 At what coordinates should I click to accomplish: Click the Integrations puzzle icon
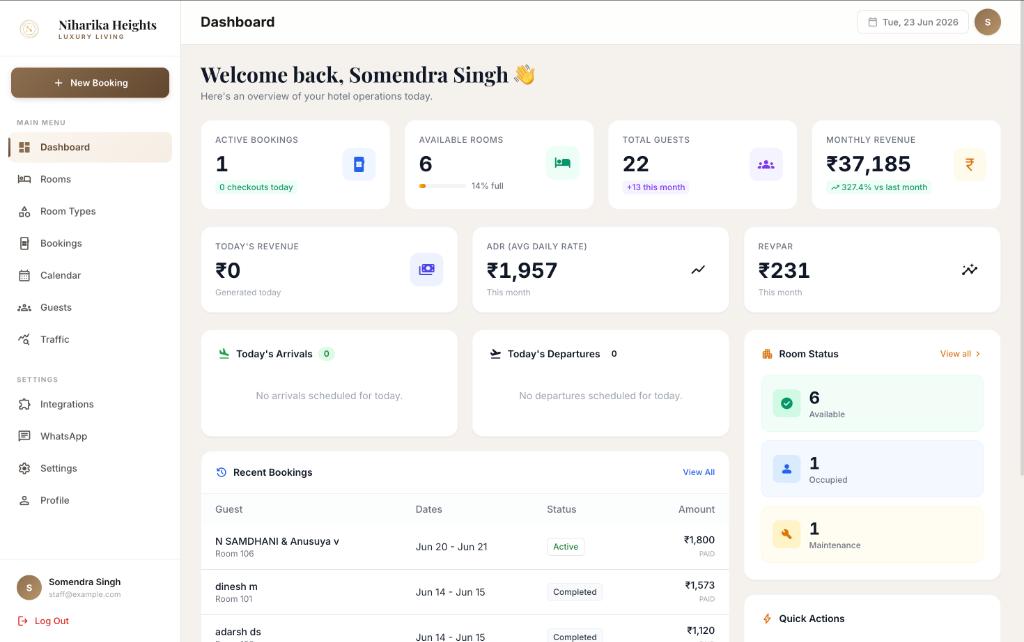click(x=24, y=404)
